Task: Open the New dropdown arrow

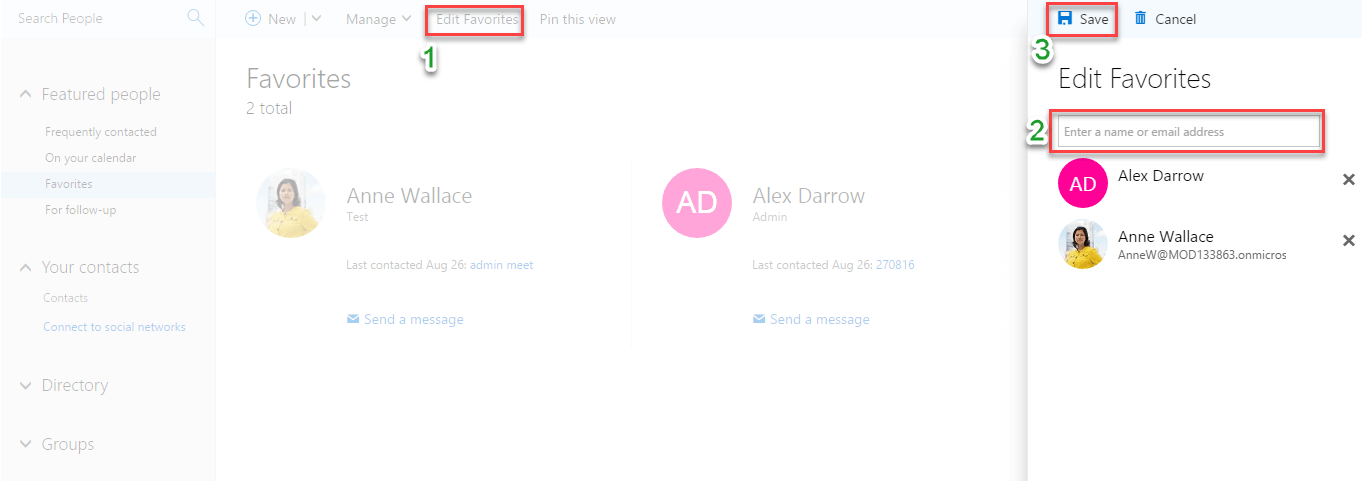Action: pyautogui.click(x=317, y=19)
